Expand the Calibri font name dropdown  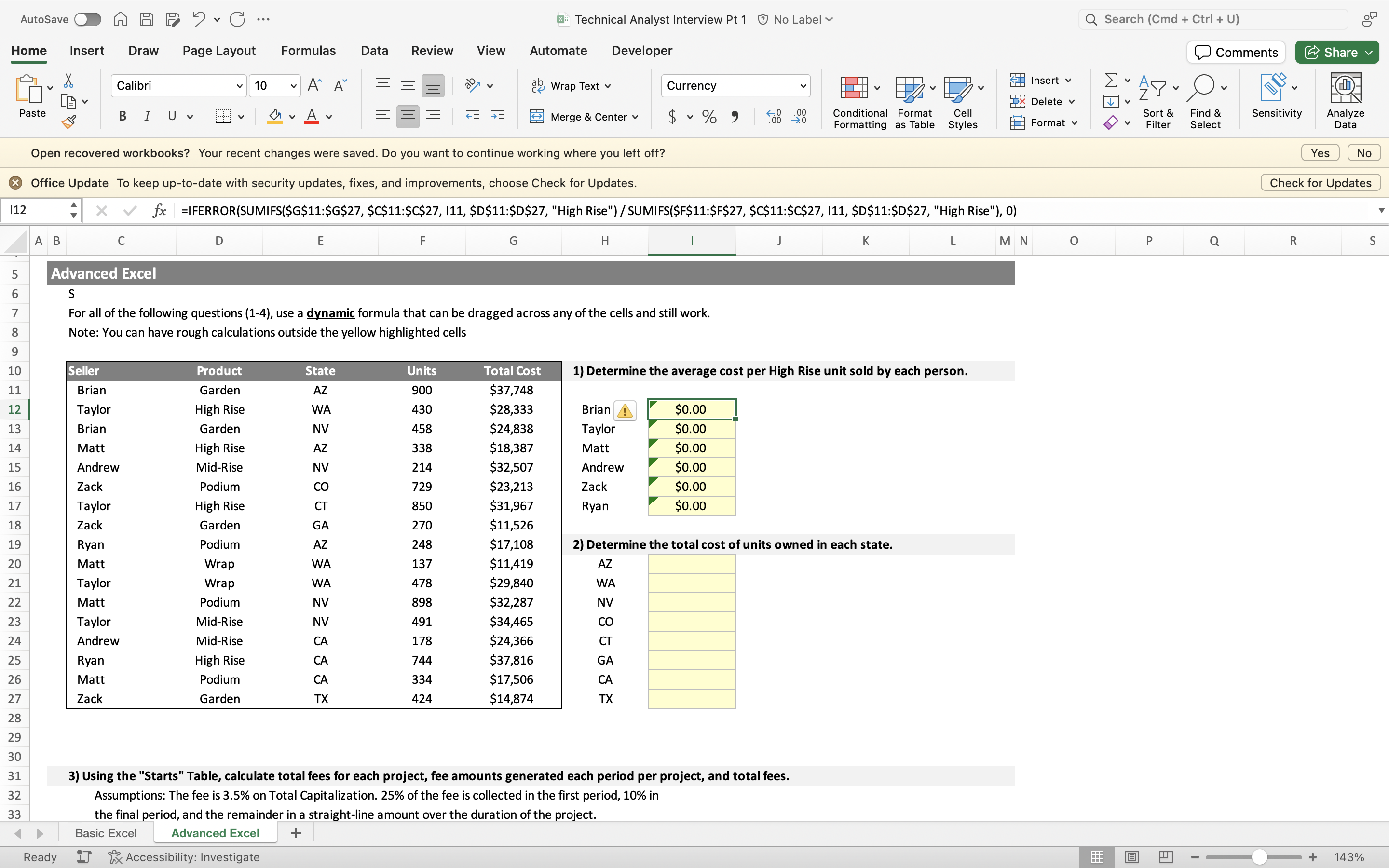239,86
